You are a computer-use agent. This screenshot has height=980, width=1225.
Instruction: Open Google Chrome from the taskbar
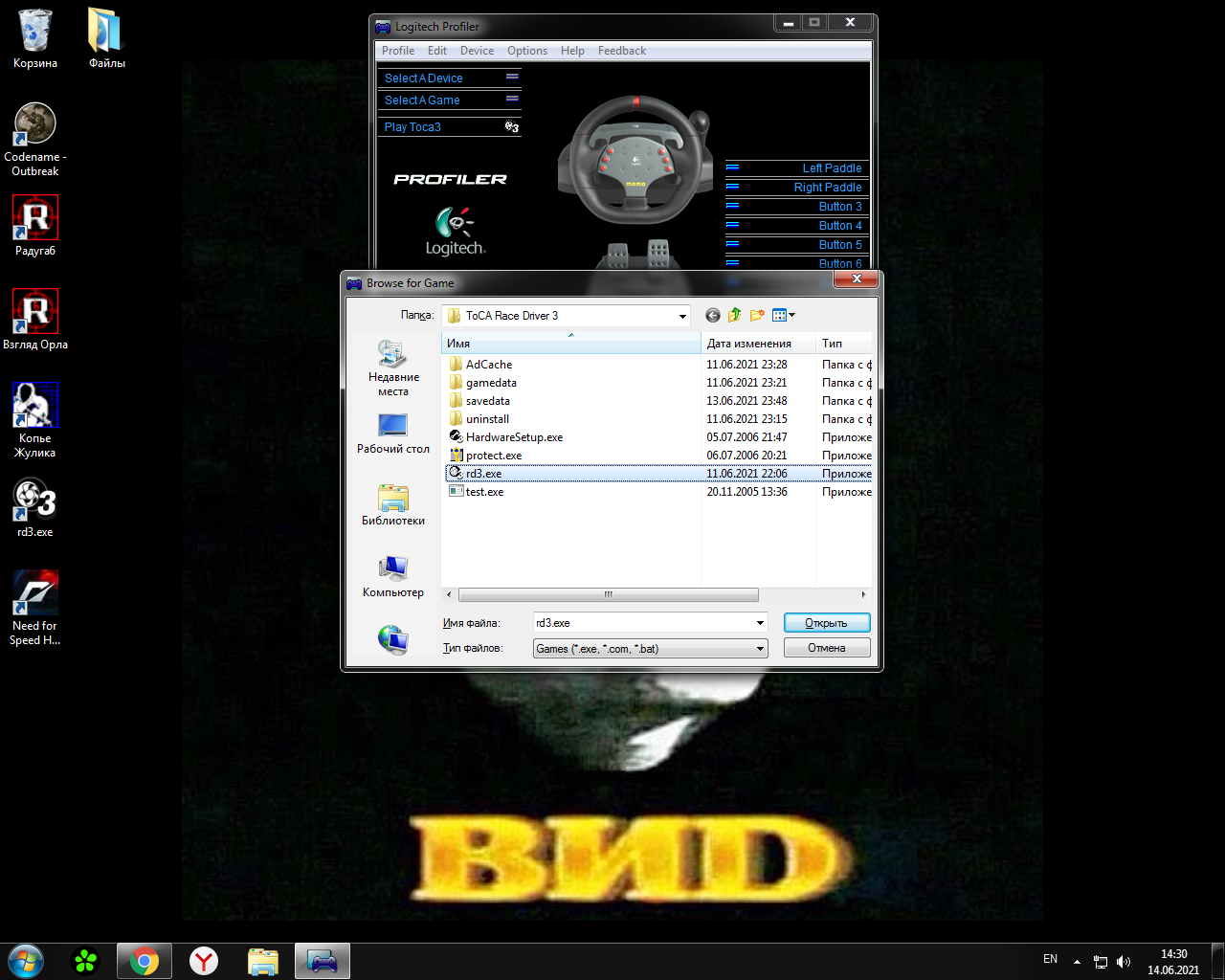(x=145, y=961)
